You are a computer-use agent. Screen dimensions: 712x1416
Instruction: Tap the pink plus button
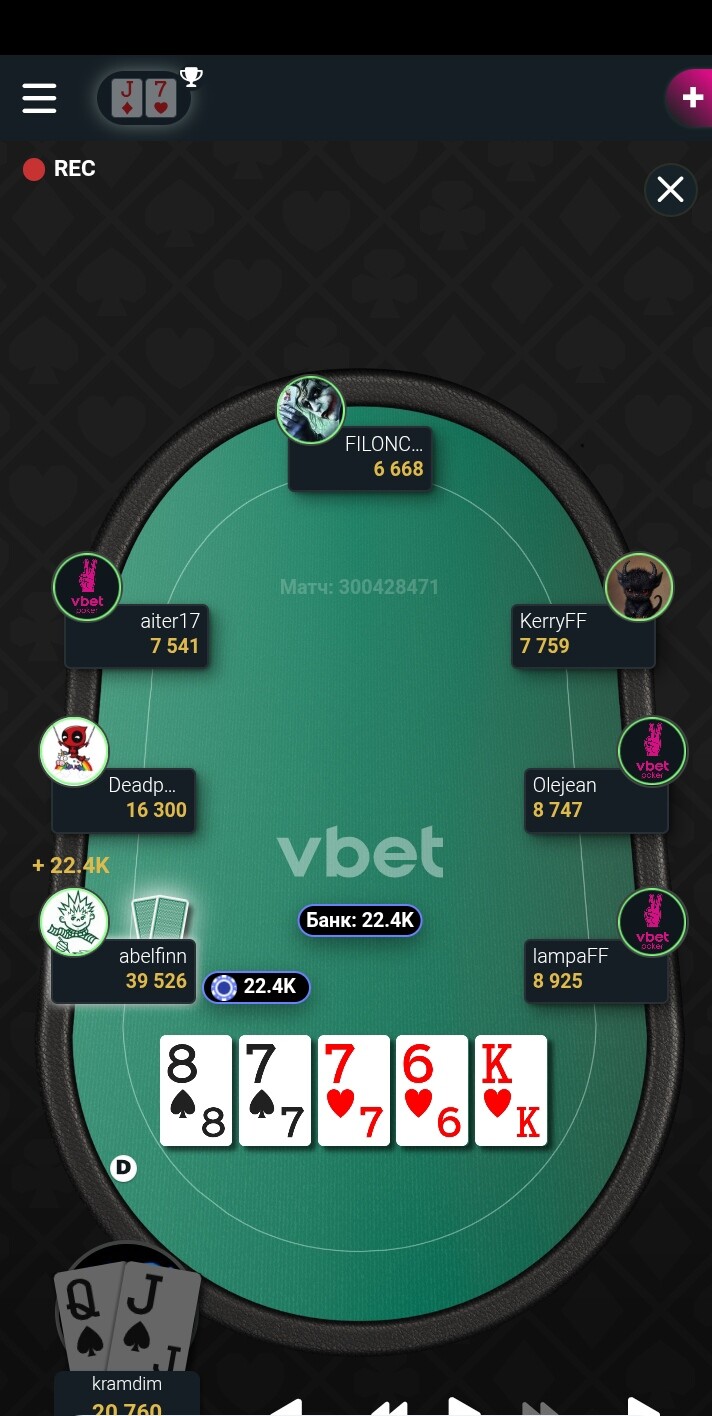pos(691,97)
